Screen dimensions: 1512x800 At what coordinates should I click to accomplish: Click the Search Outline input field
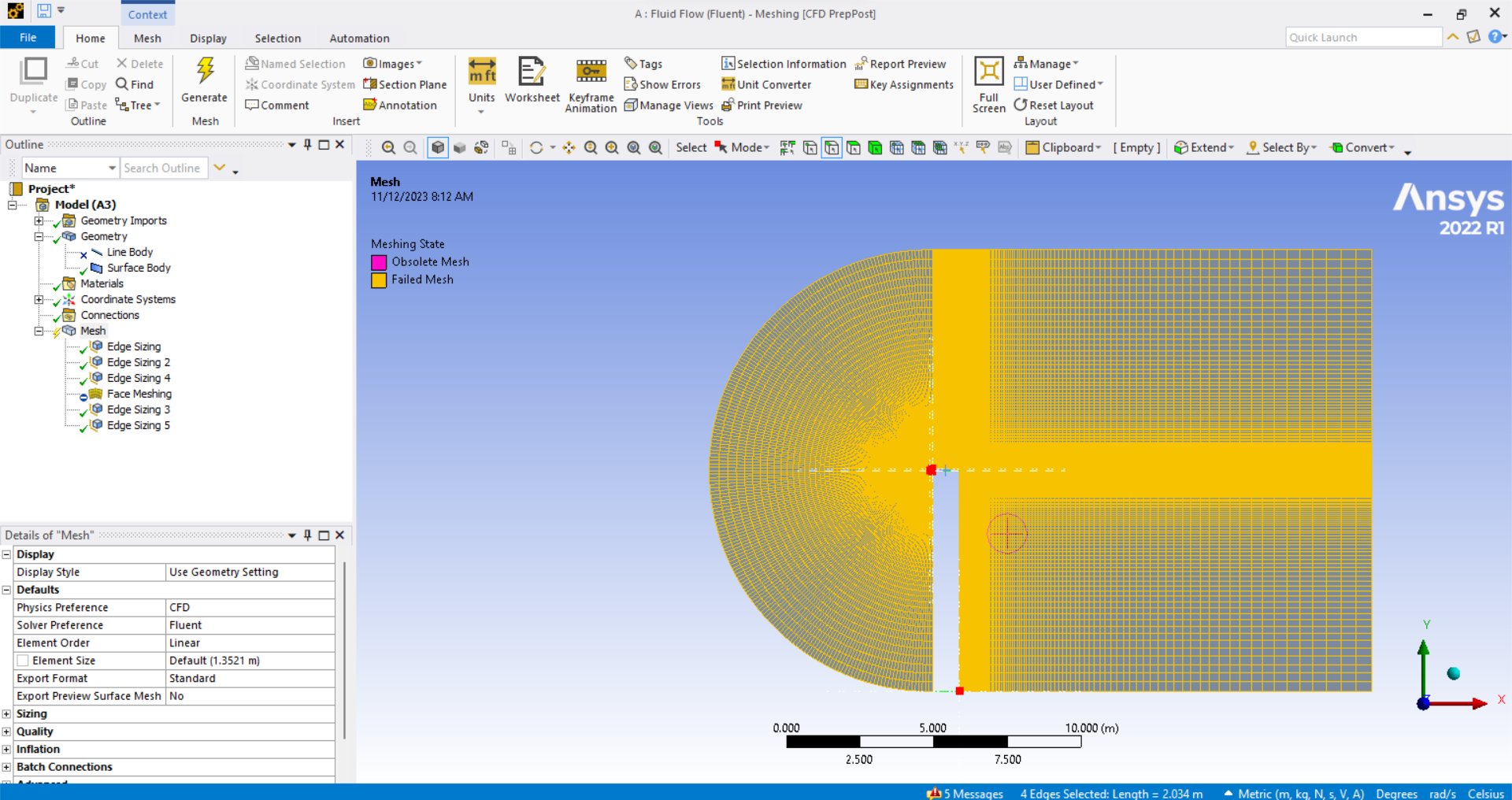163,168
